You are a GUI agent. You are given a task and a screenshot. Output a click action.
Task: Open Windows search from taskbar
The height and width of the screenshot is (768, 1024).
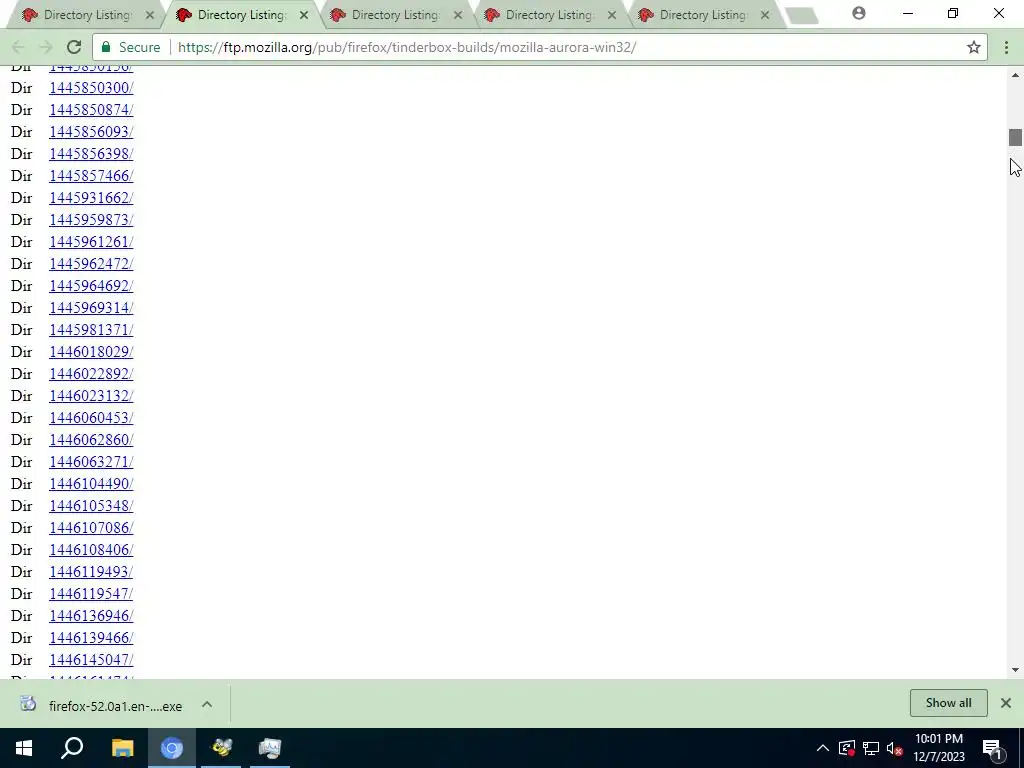(72, 748)
